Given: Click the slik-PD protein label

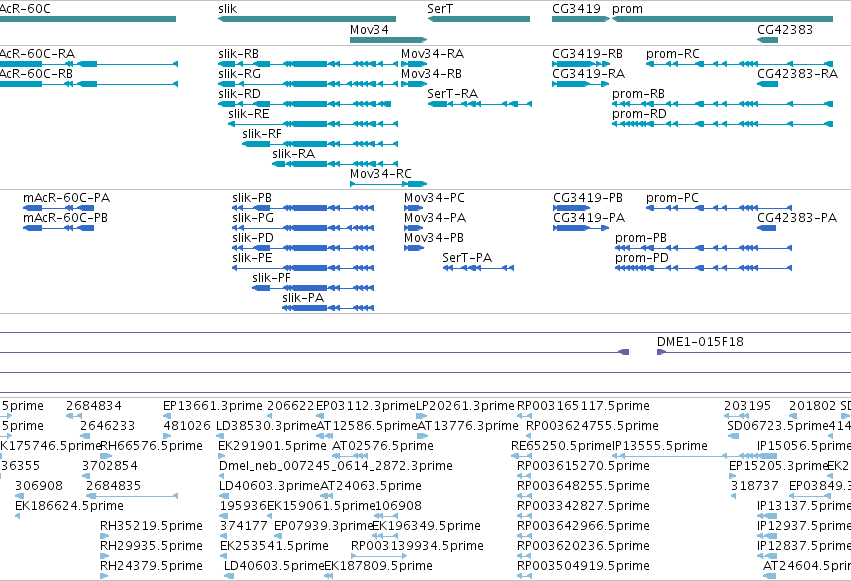Looking at the screenshot, I should 253,238.
